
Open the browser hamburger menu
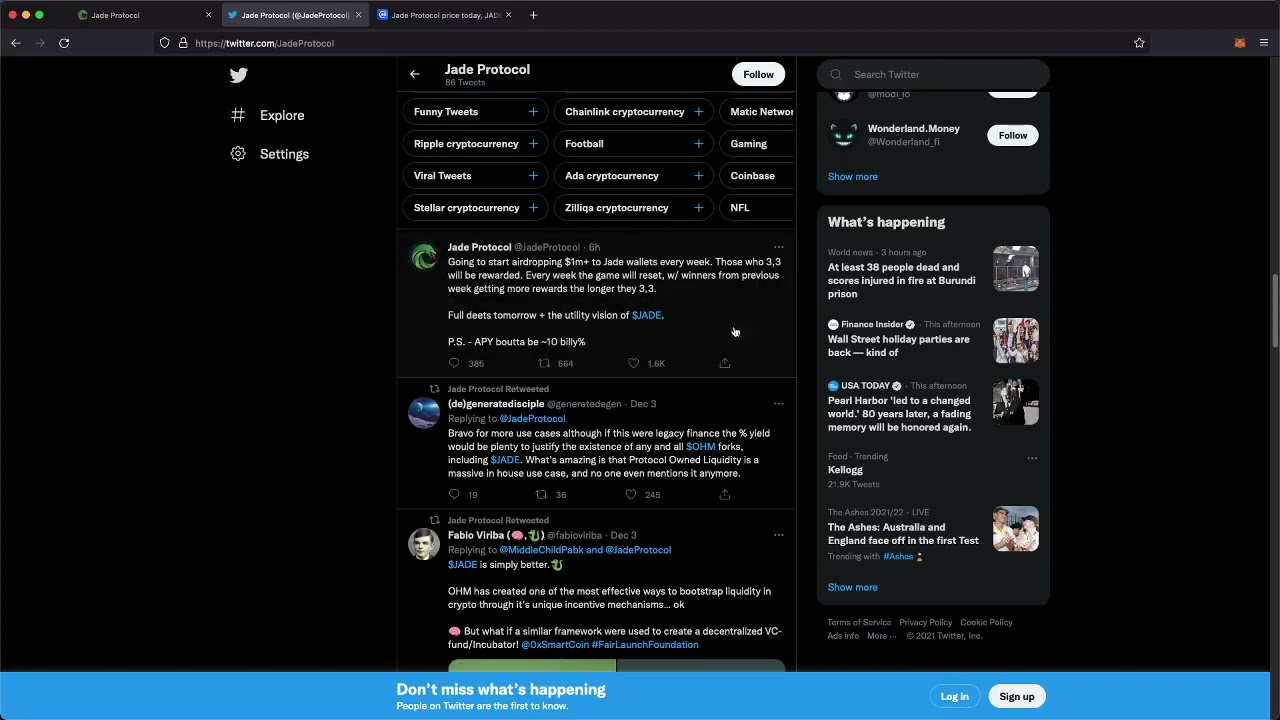(x=1264, y=43)
